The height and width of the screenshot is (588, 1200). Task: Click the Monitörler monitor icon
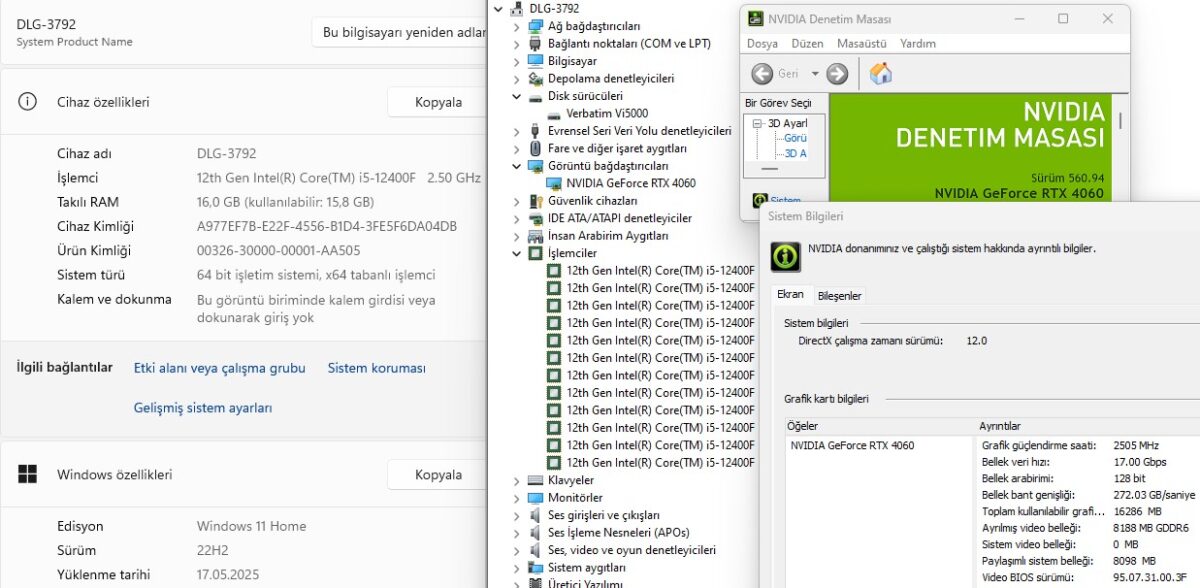click(x=536, y=497)
